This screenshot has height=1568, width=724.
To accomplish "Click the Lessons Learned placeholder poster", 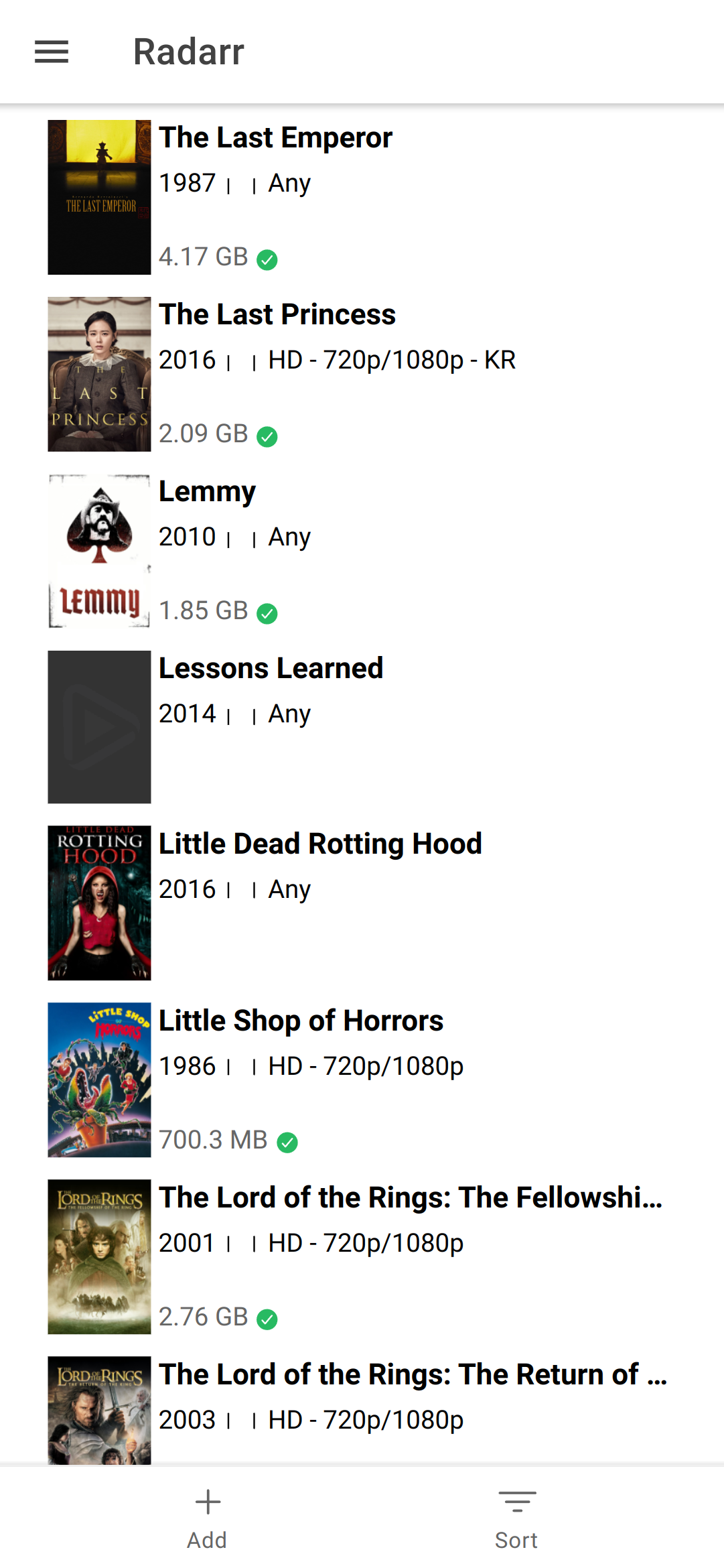I will coord(99,727).
